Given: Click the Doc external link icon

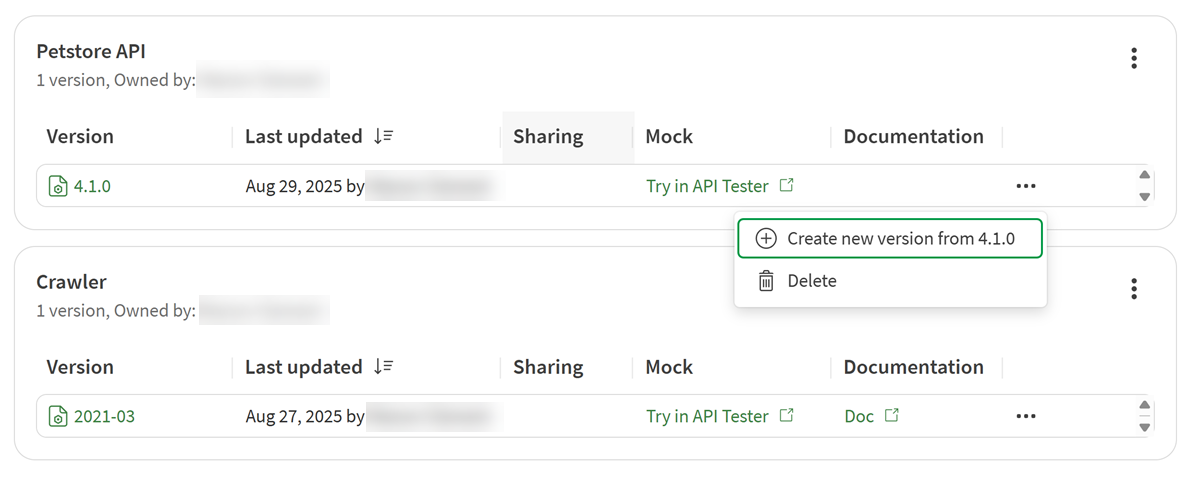Looking at the screenshot, I should (x=891, y=415).
